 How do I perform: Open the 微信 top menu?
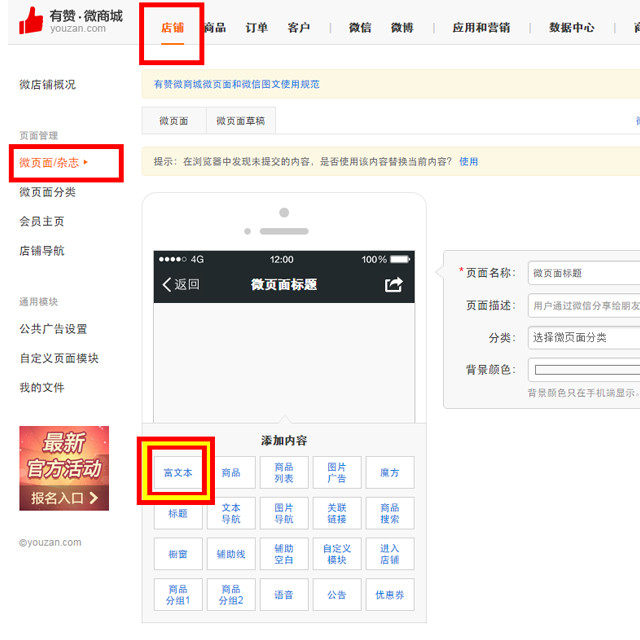360,28
